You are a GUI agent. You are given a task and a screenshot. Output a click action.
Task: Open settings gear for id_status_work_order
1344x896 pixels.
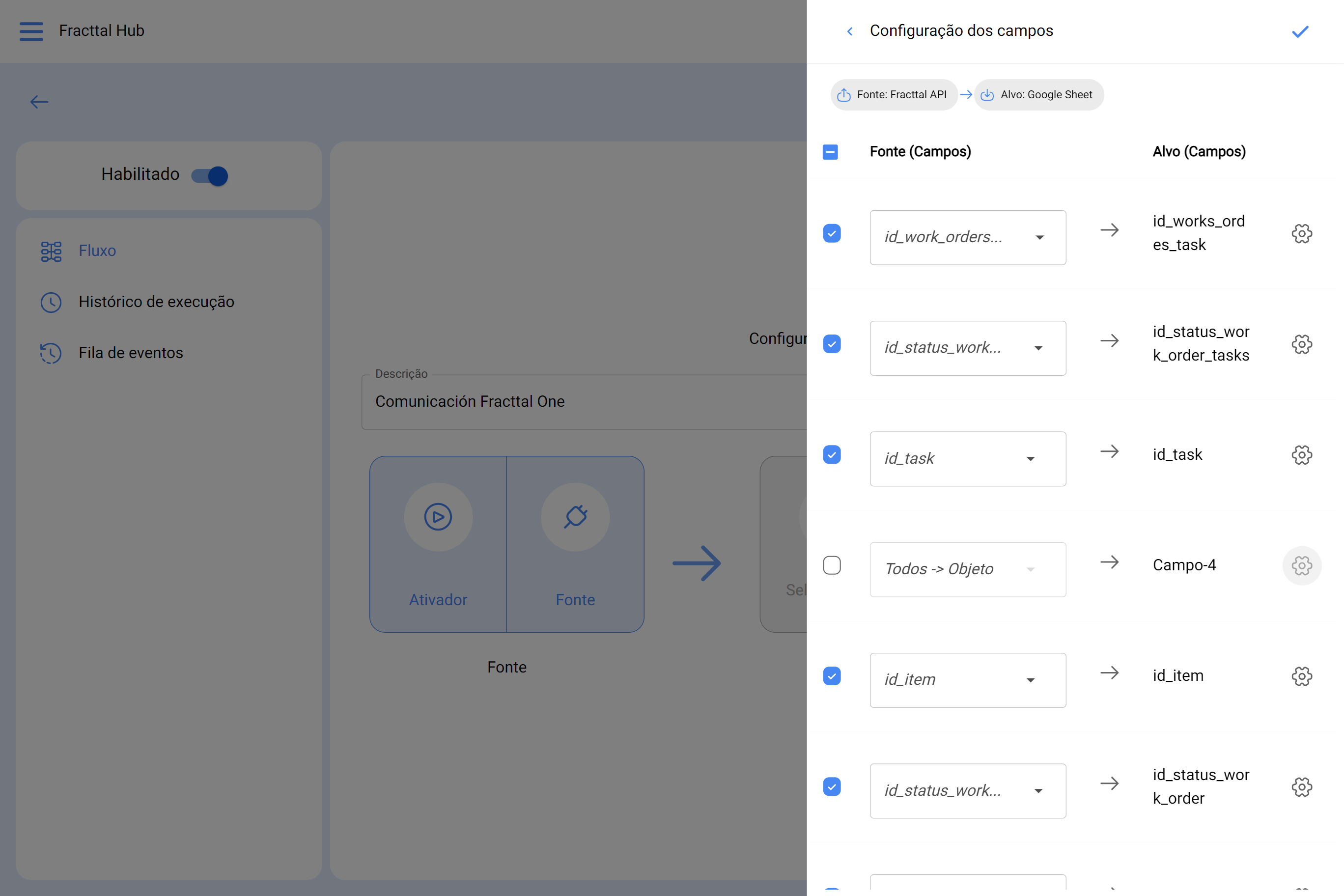1302,787
